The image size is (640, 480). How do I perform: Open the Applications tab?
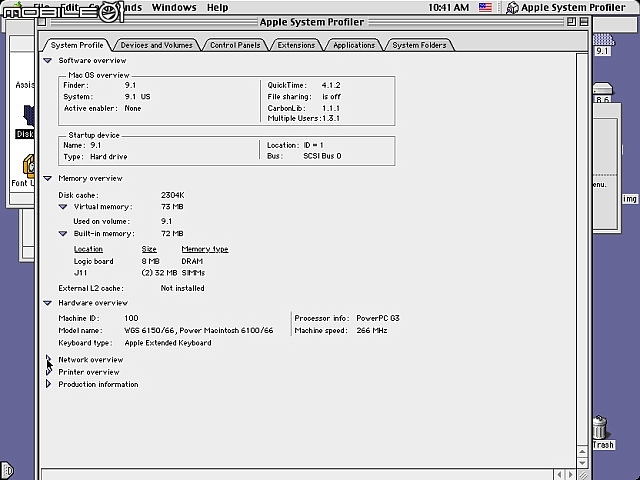[354, 45]
